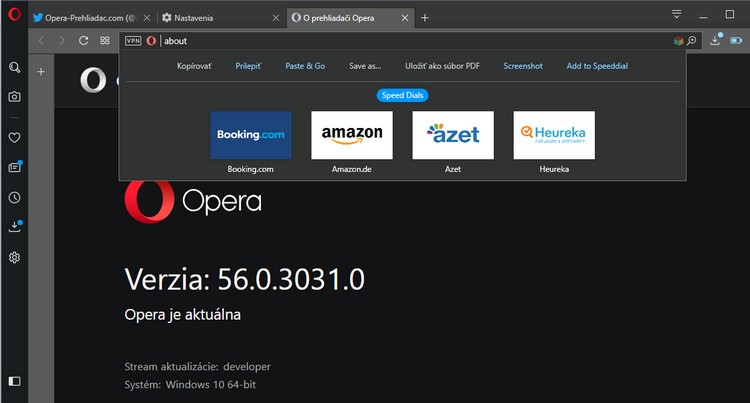The image size is (750, 403).
Task: Open downloads button in toolbar
Action: 716,40
